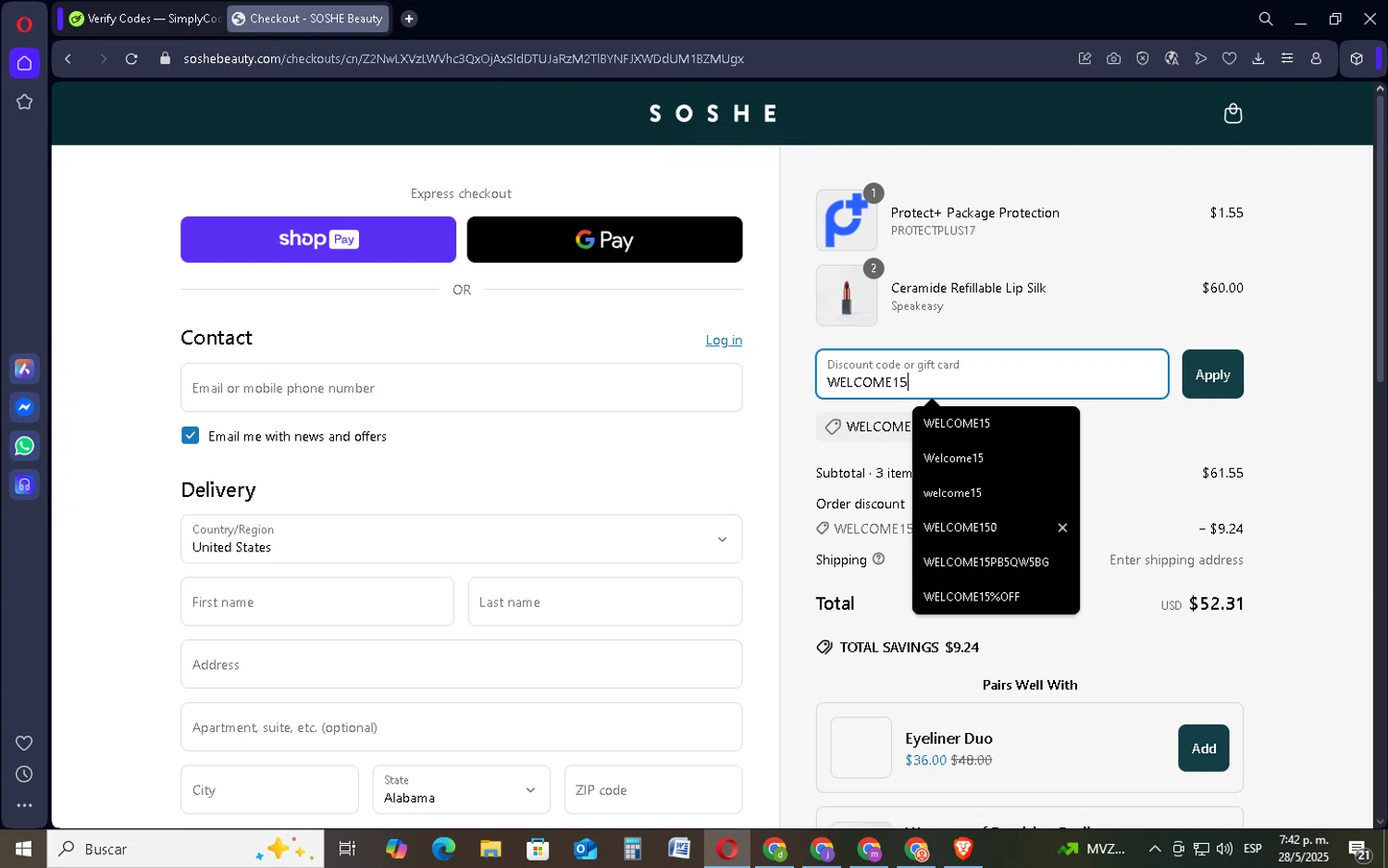1388x868 pixels.
Task: Apply the discount code
Action: click(1212, 374)
